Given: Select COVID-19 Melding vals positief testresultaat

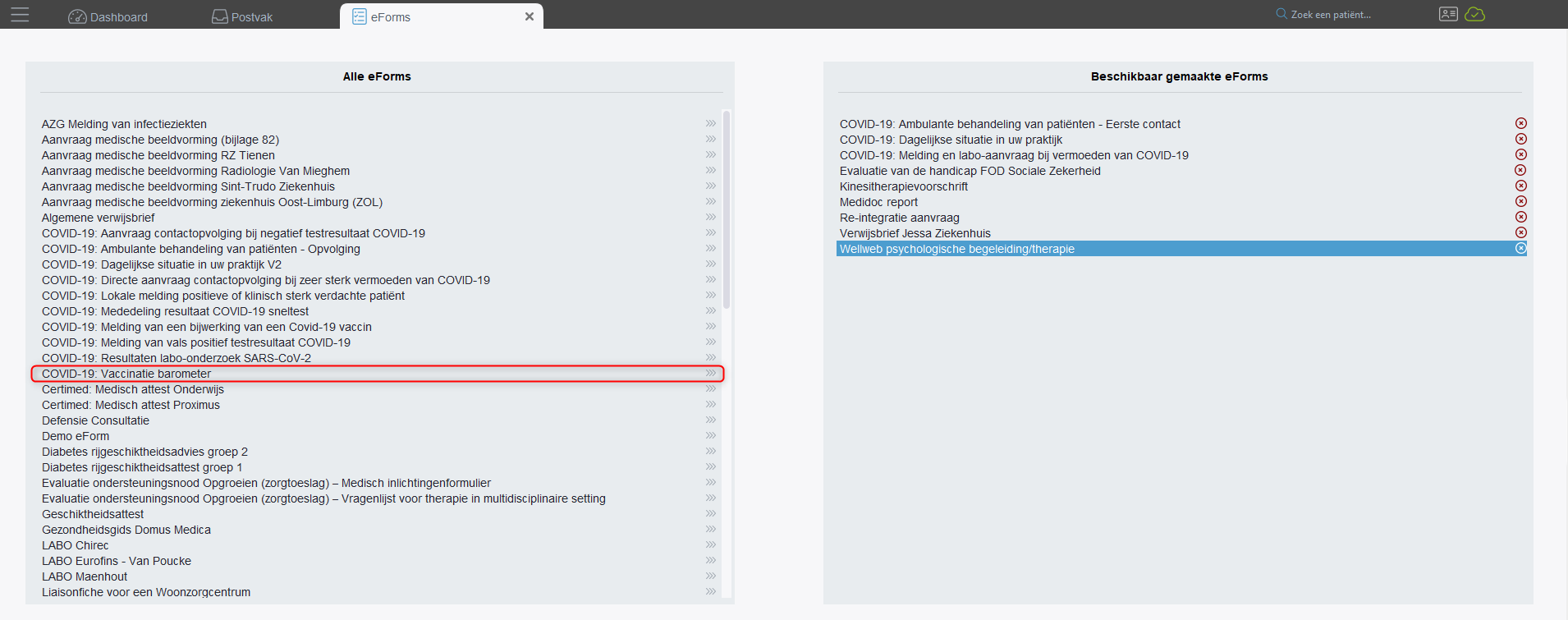Looking at the screenshot, I should coord(379,342).
